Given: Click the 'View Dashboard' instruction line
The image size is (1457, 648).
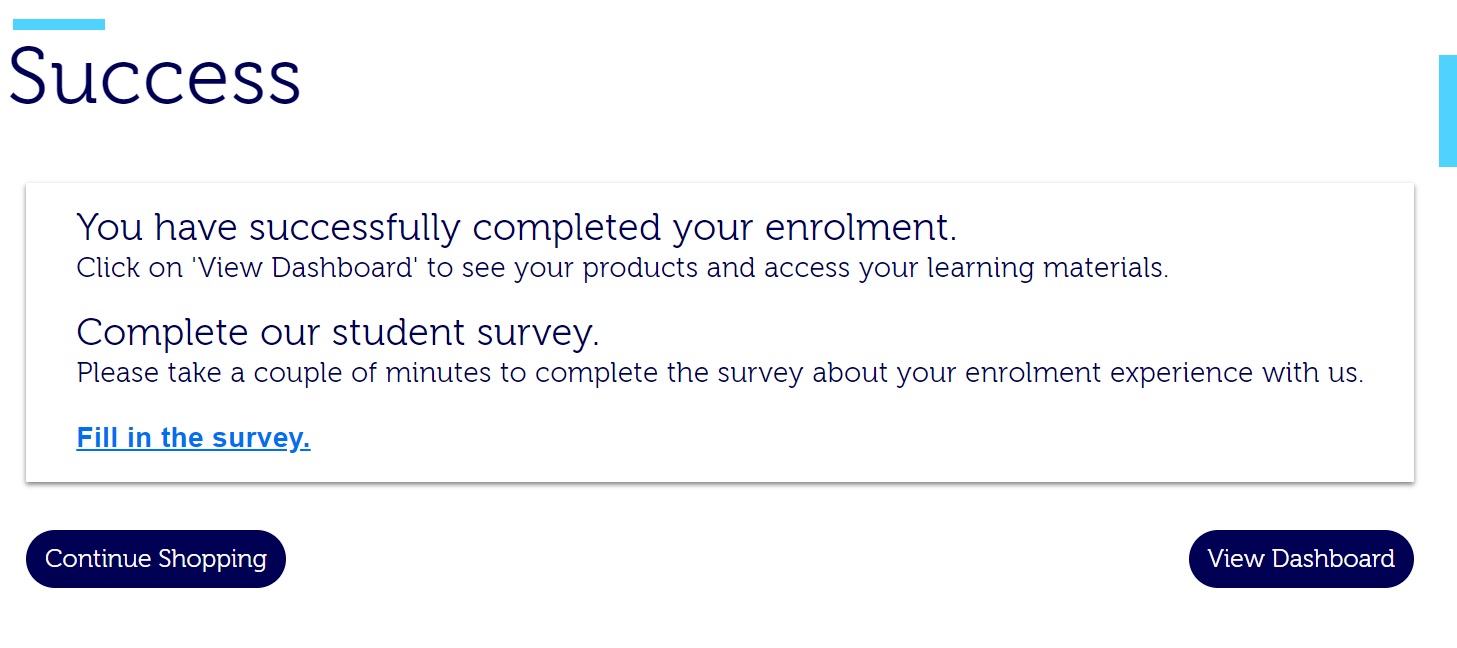Looking at the screenshot, I should coord(622,267).
